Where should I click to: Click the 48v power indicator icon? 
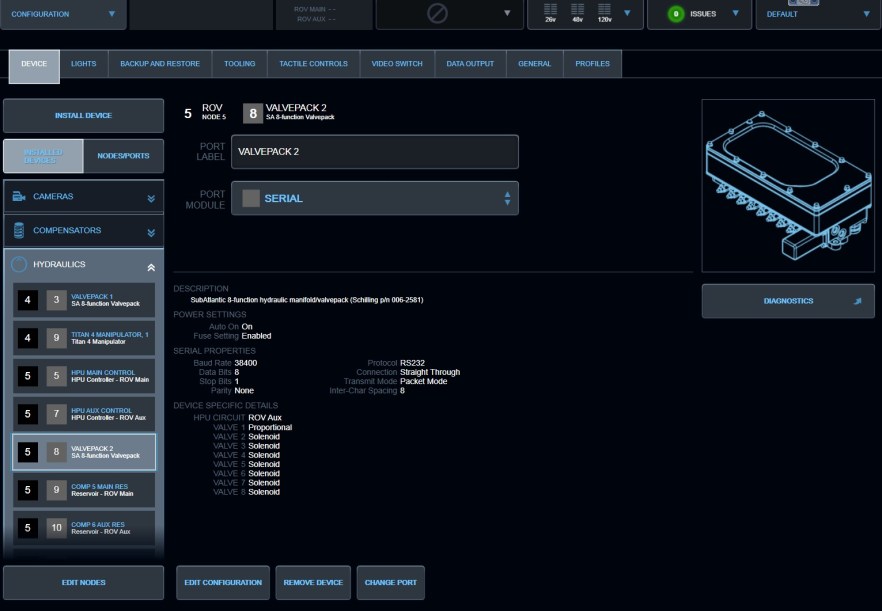[578, 12]
